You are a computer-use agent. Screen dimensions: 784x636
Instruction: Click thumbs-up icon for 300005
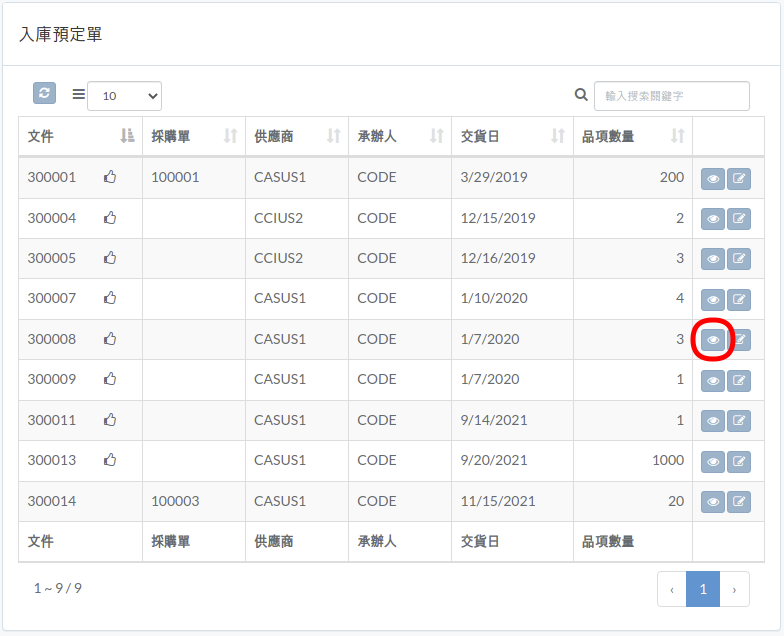(x=110, y=258)
